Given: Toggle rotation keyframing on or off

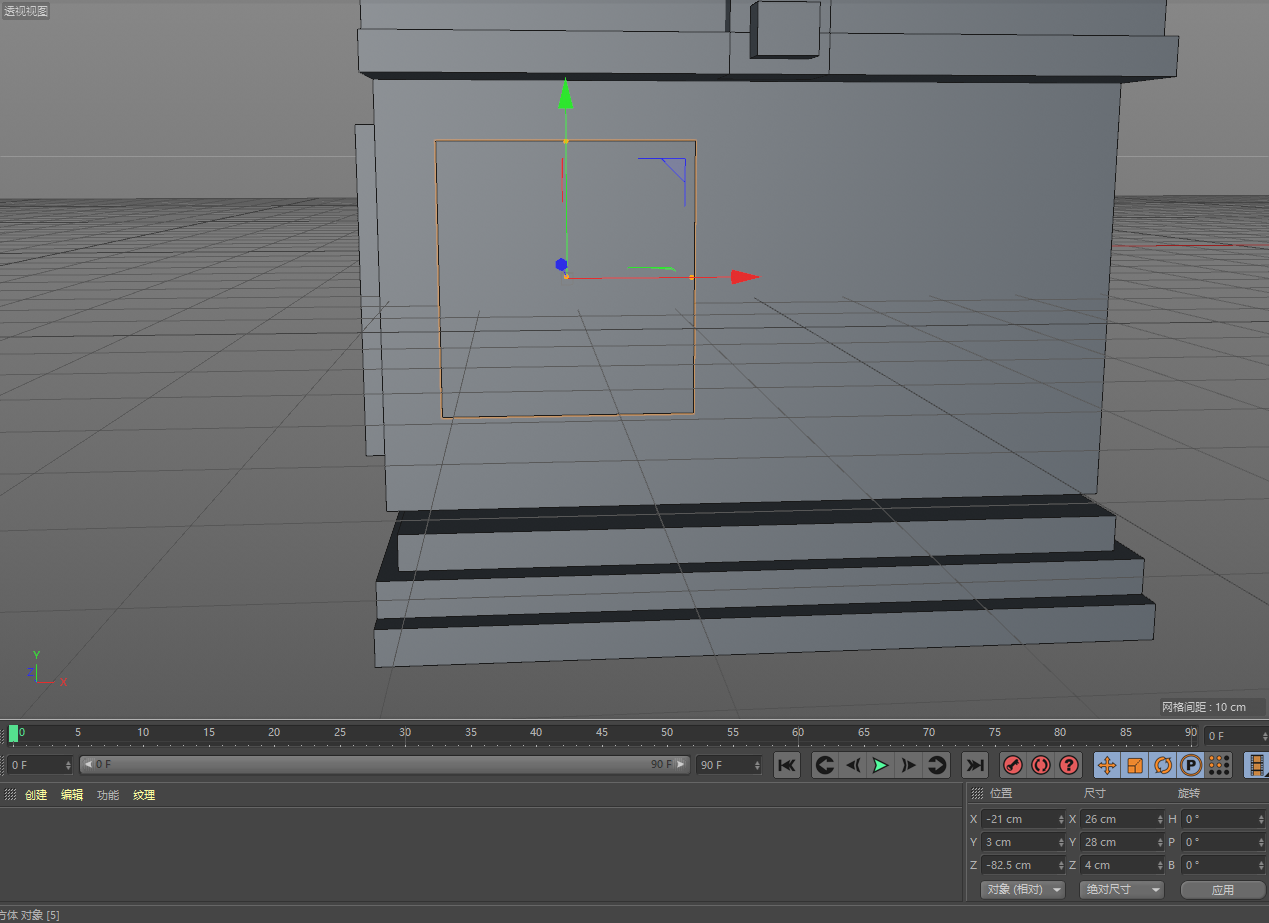Looking at the screenshot, I should pyautogui.click(x=1163, y=765).
